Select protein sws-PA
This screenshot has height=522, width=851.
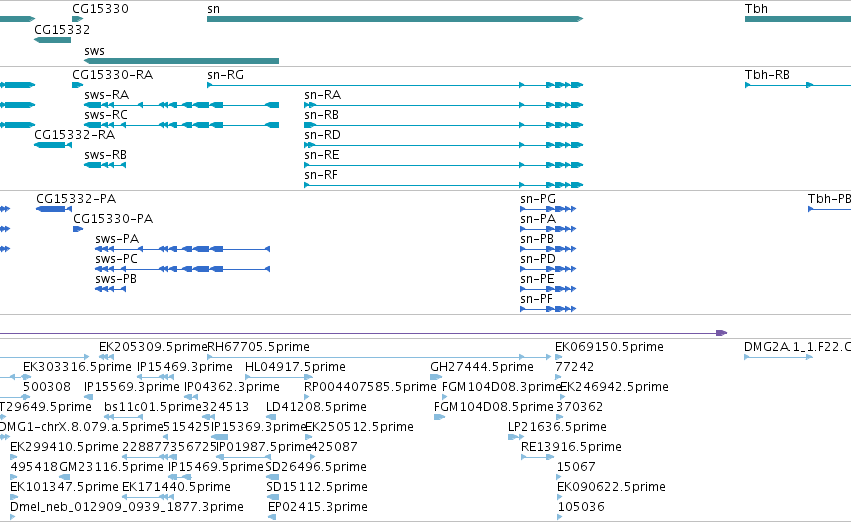[x=182, y=249]
